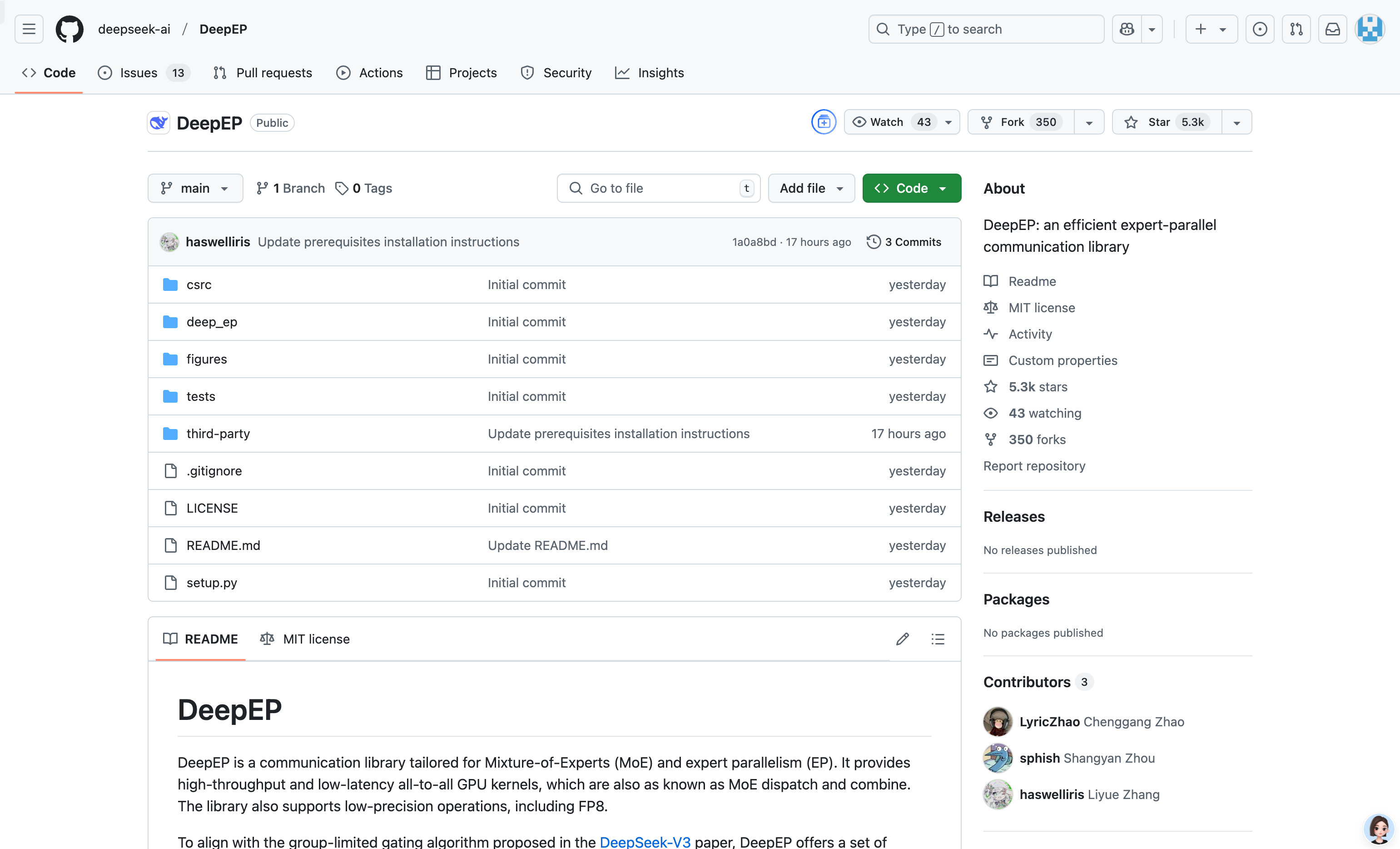Switch to the Issues tab
The width and height of the screenshot is (1400, 849).
click(144, 73)
